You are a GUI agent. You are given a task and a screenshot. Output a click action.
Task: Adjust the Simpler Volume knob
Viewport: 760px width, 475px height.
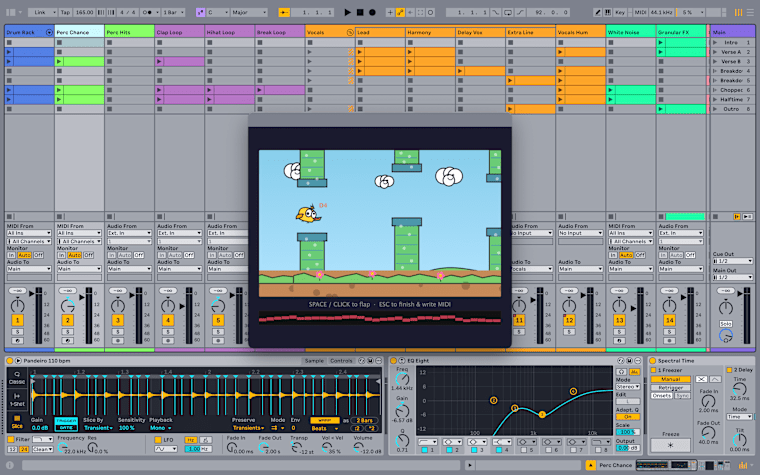point(359,448)
